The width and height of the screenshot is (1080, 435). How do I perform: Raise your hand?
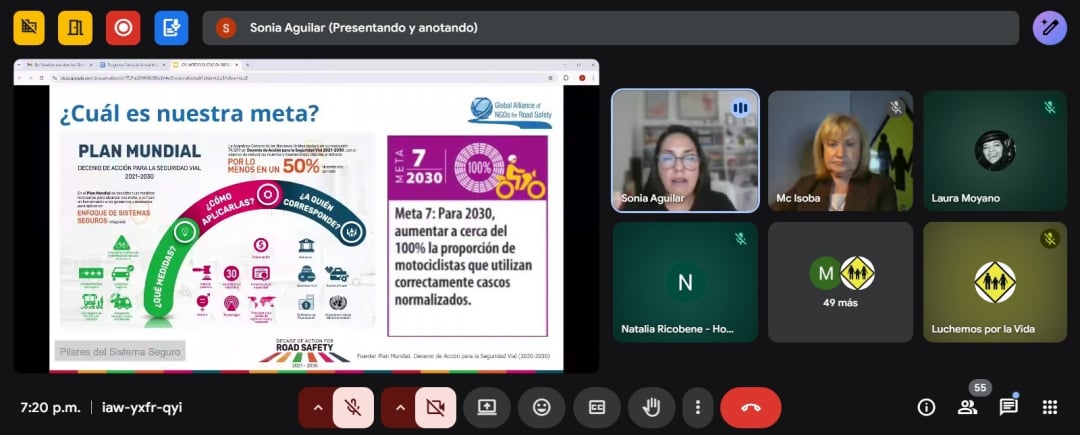click(651, 407)
